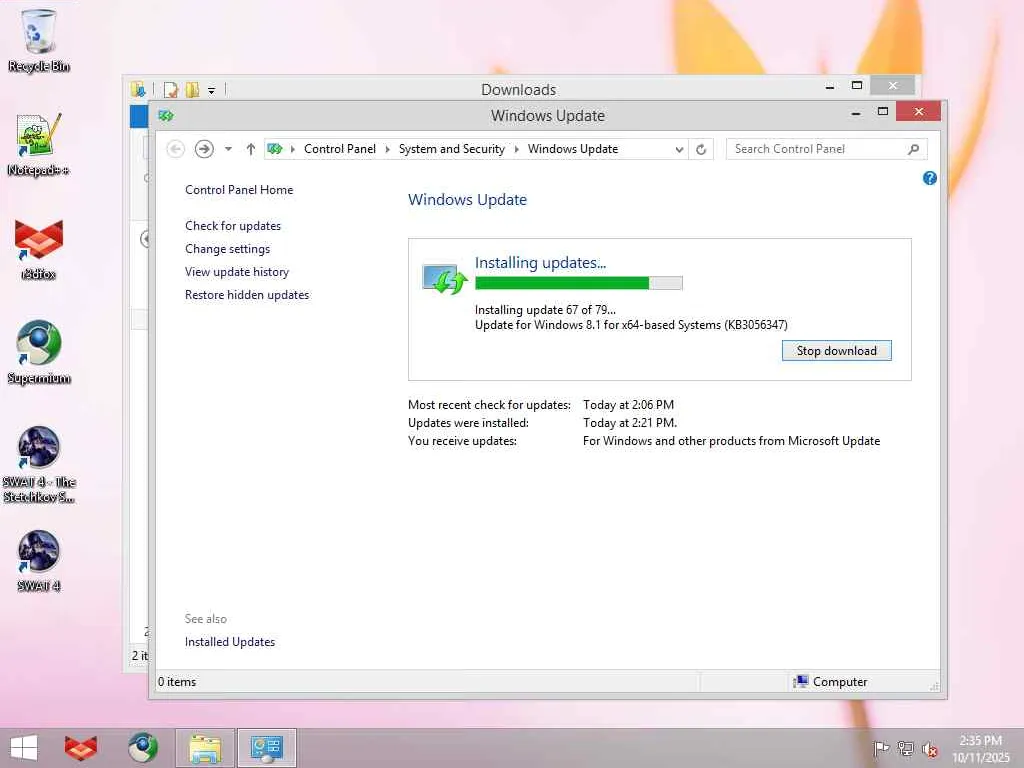1024x768 pixels.
Task: Open Downloads quick access toolbar dropdown
Action: pyautogui.click(x=212, y=90)
